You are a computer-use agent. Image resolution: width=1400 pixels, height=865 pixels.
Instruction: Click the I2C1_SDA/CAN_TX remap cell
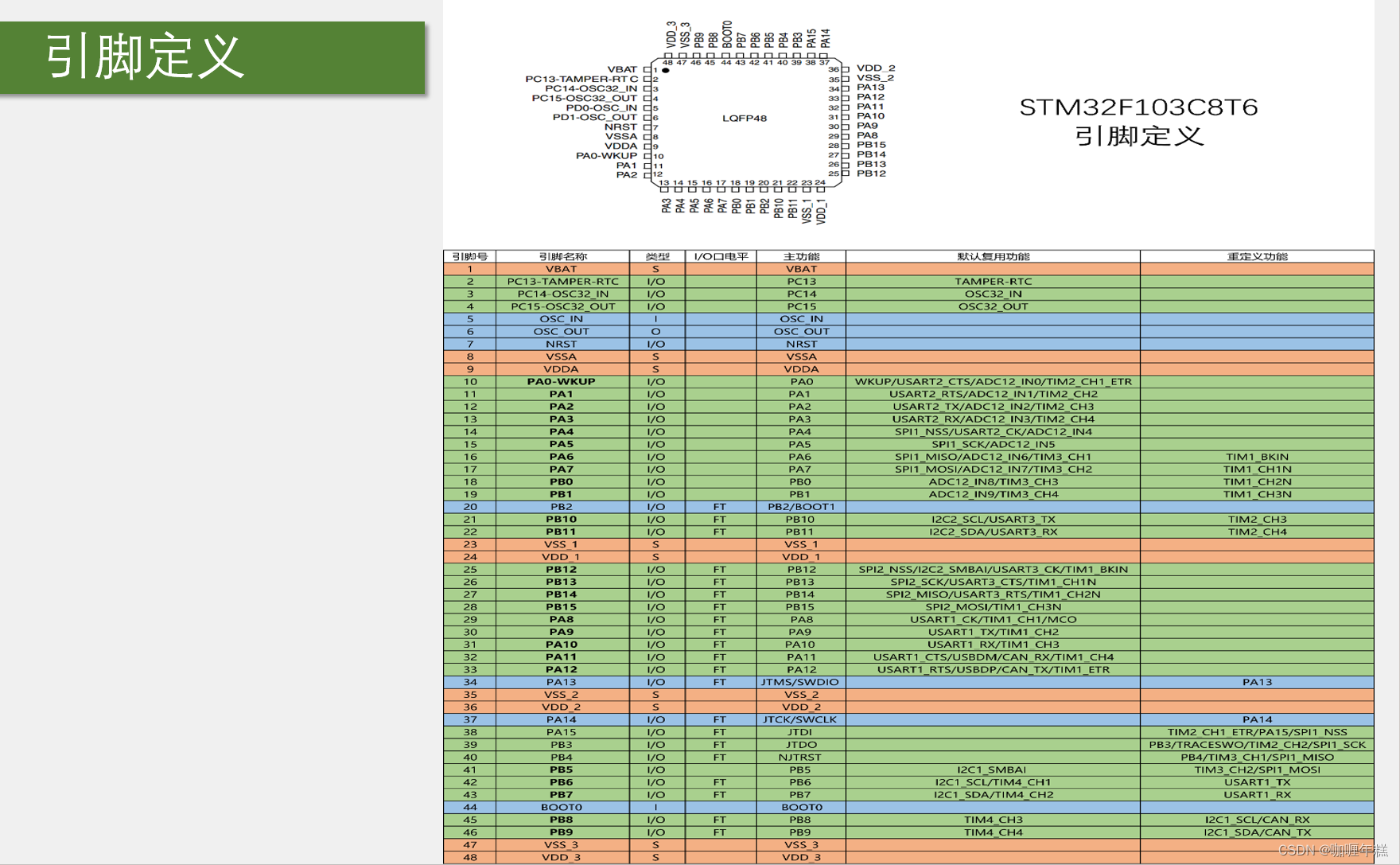click(1257, 832)
